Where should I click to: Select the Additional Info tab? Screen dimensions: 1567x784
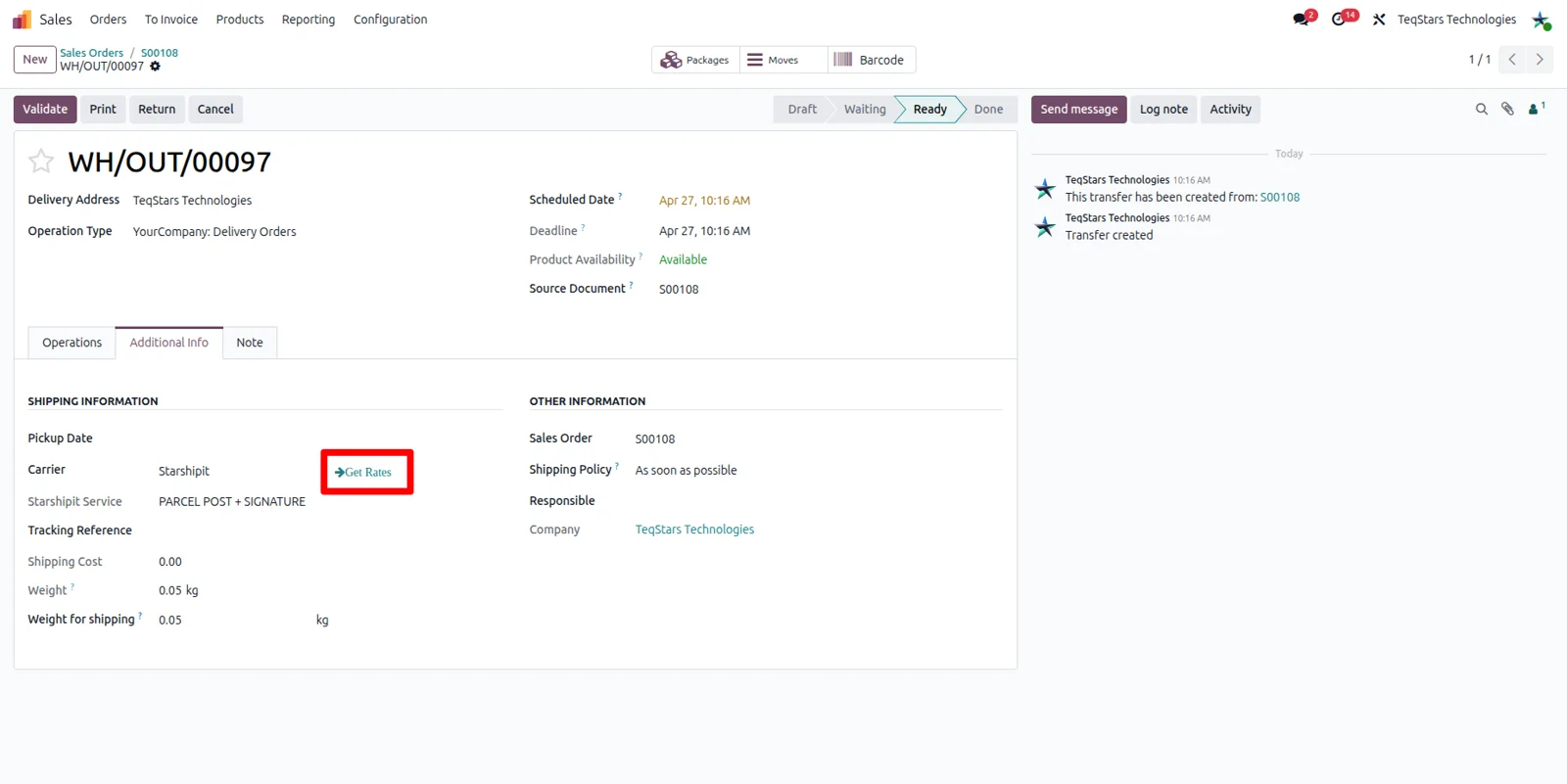click(168, 343)
